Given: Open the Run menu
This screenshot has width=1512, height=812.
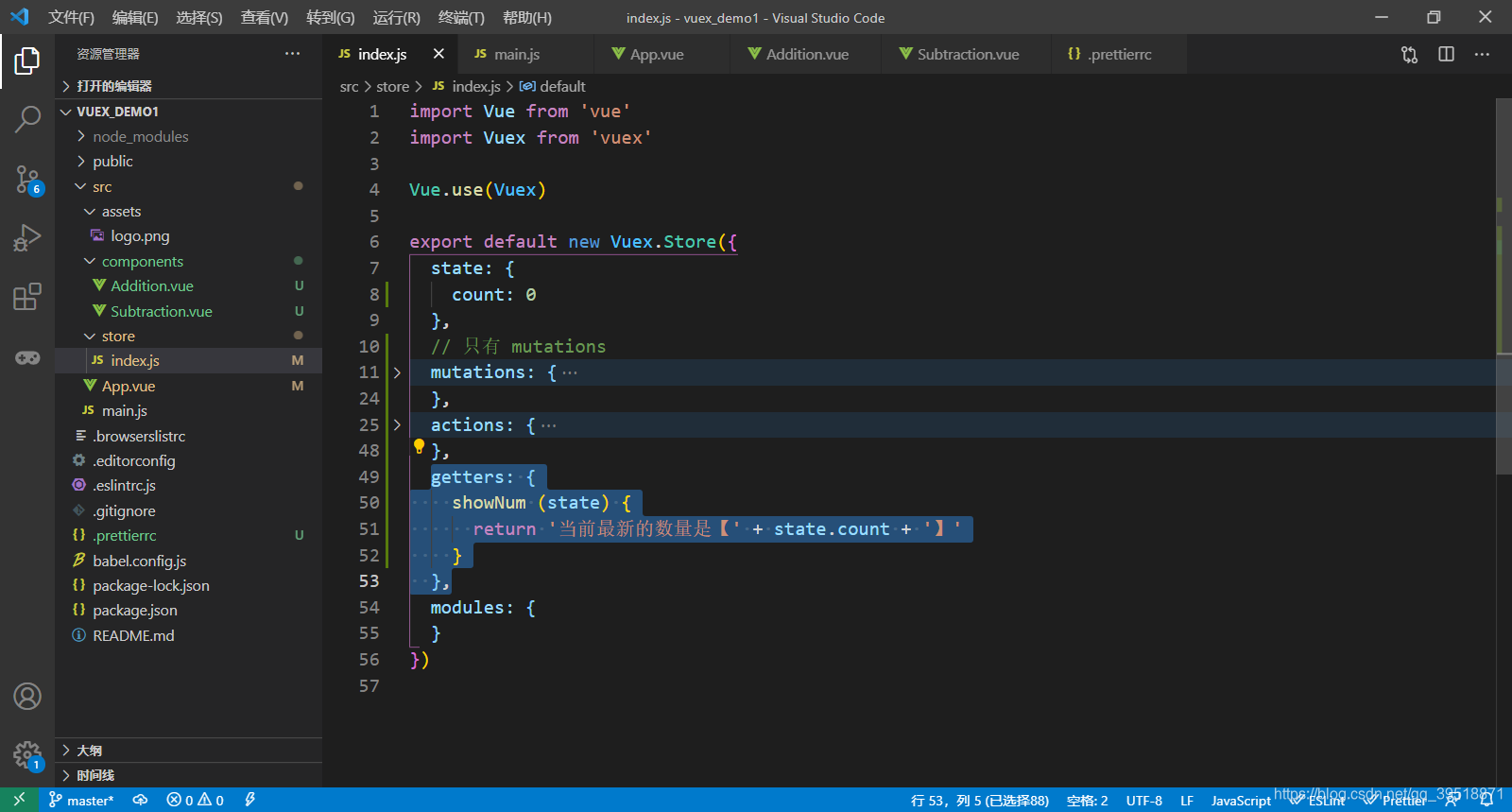Looking at the screenshot, I should click(397, 17).
